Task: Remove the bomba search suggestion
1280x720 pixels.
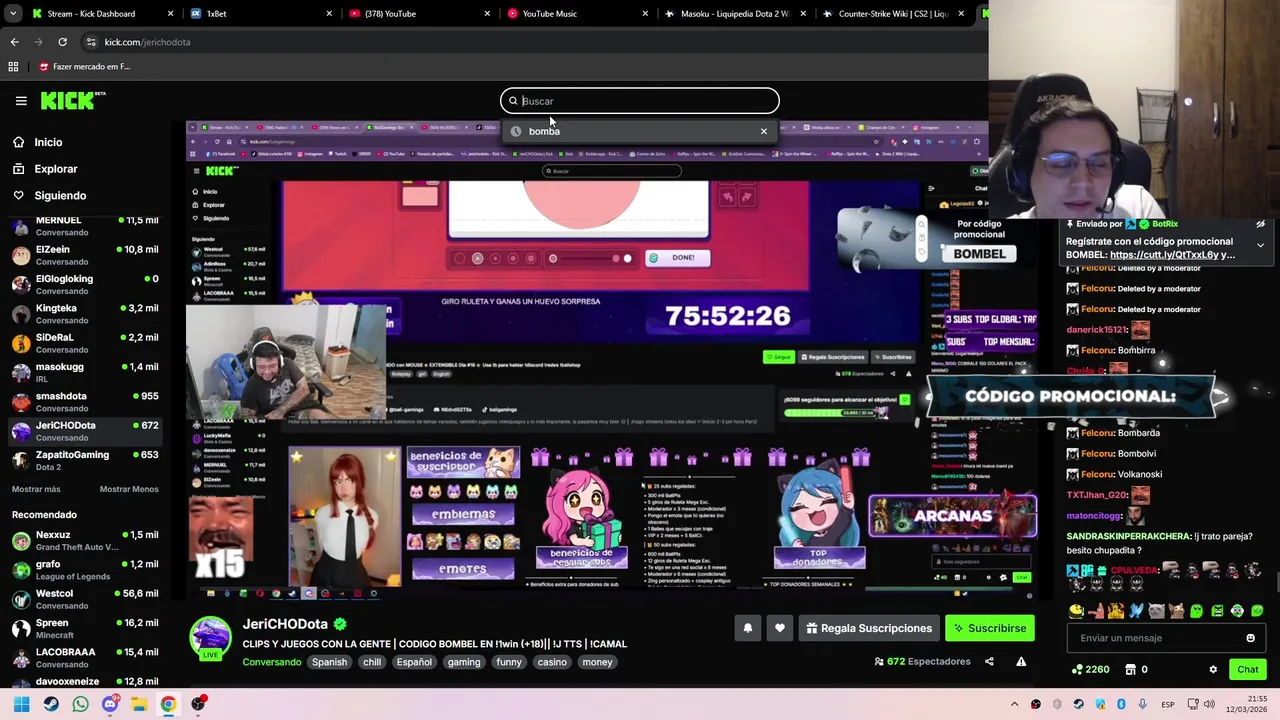Action: point(764,131)
